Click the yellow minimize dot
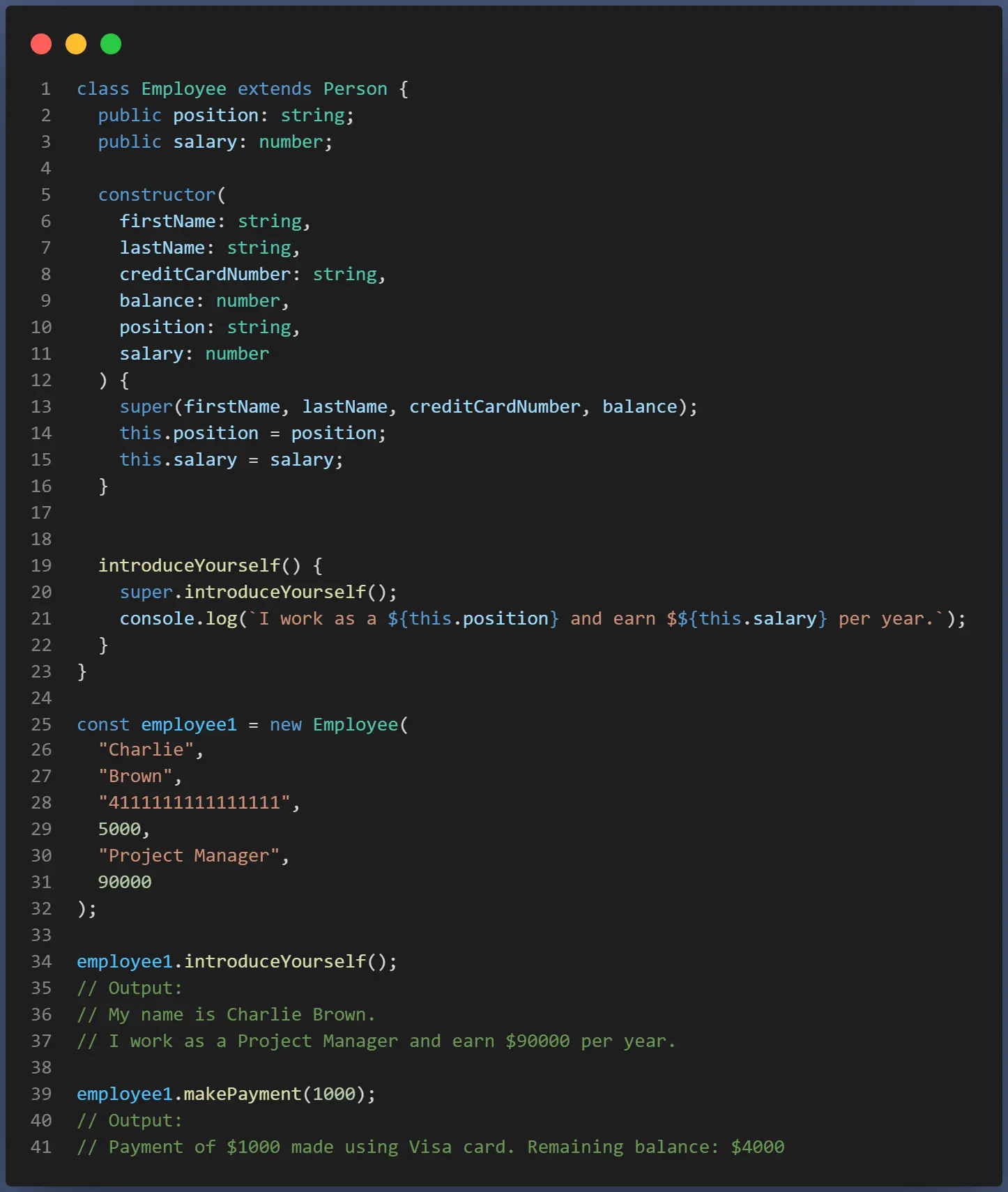This screenshot has width=1008, height=1192. pos(76,44)
